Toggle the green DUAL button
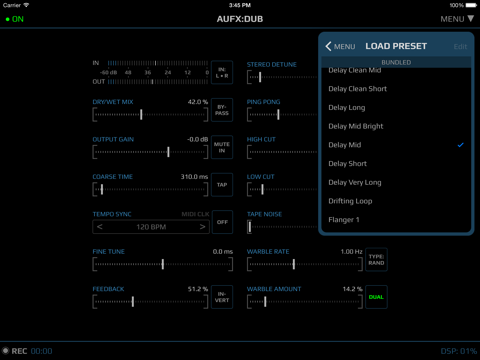Viewport: 480px width, 360px height. [376, 297]
